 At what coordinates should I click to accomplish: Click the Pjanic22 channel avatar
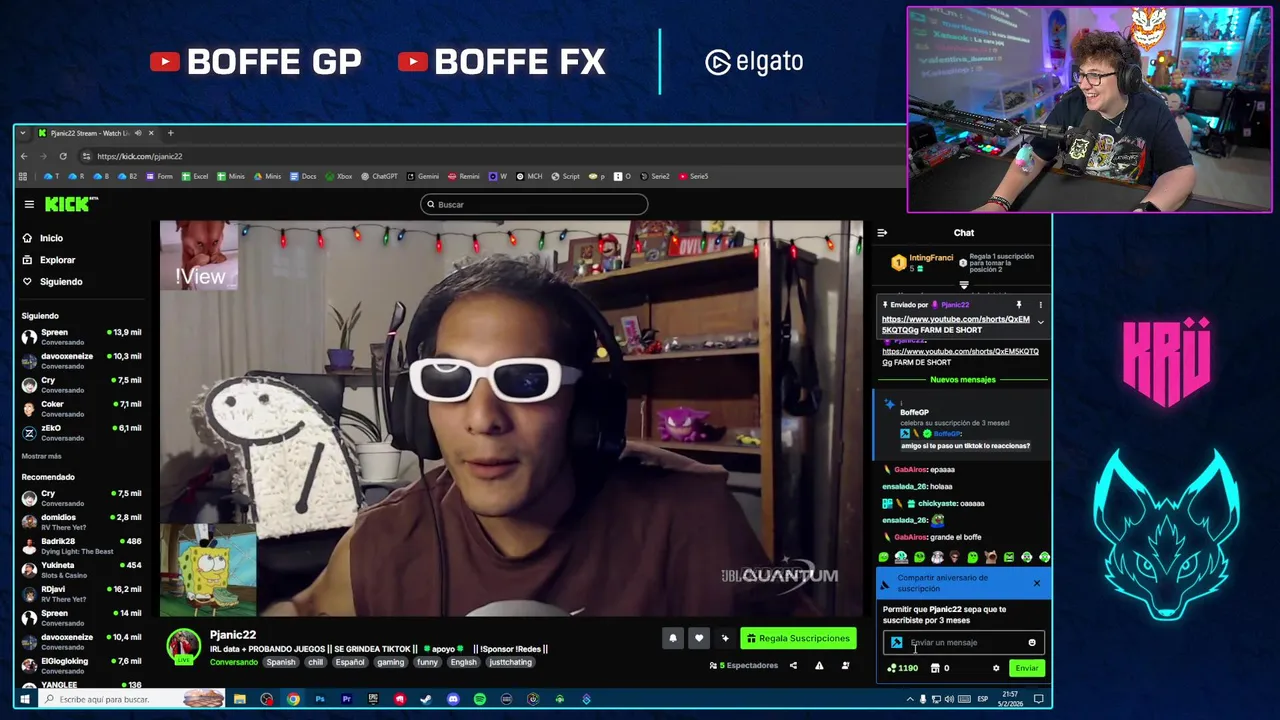point(184,645)
